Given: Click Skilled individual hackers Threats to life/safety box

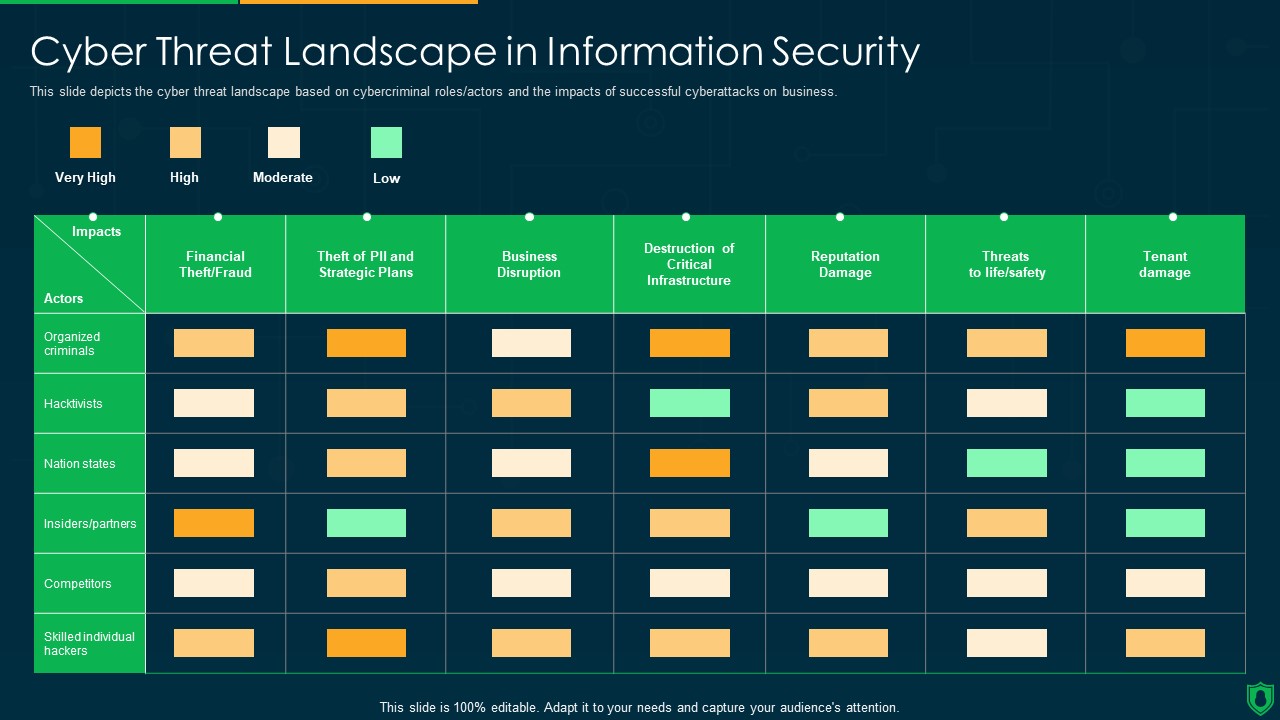Looking at the screenshot, I should (x=1007, y=643).
